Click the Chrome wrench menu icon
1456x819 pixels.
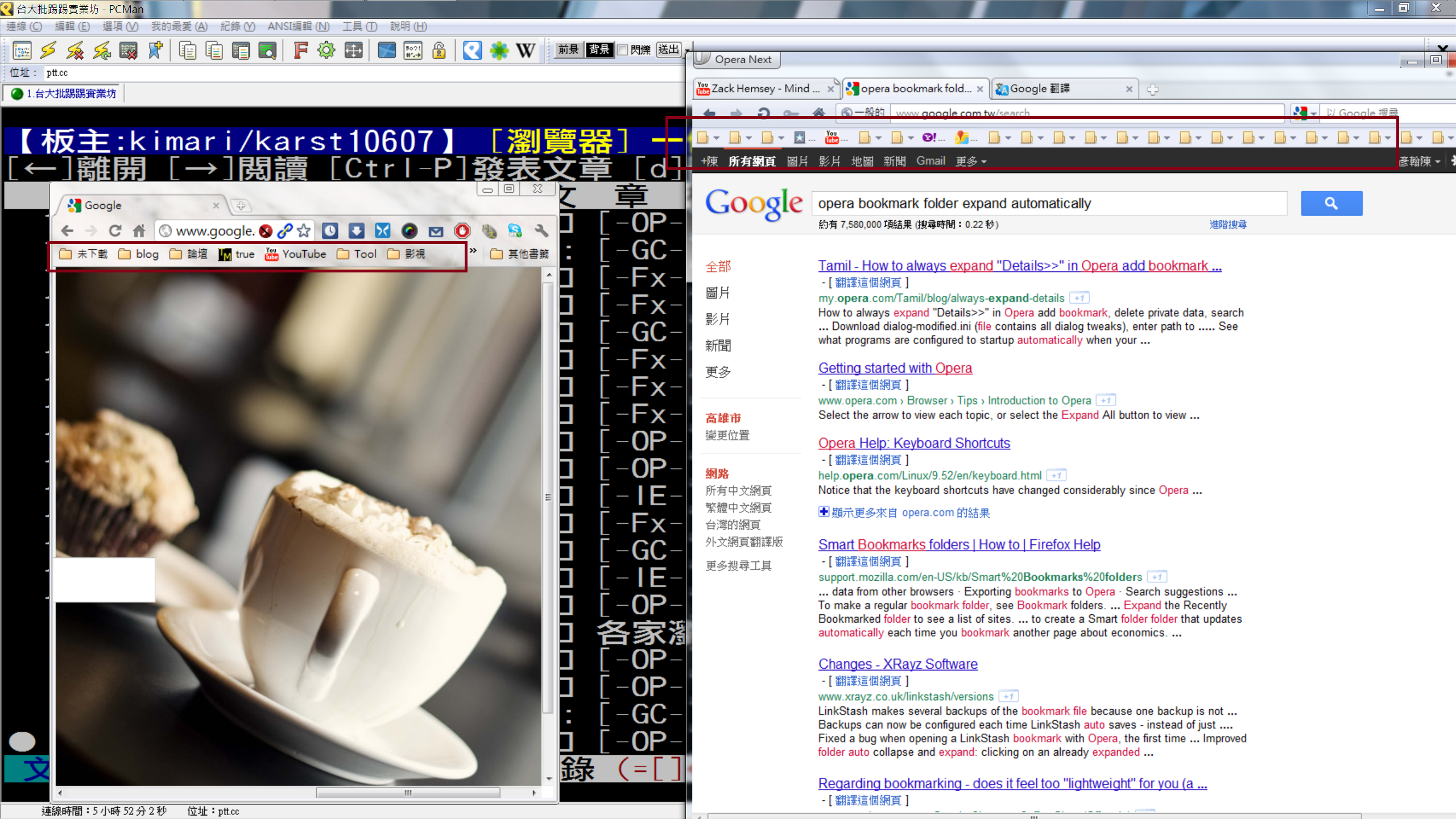[541, 230]
